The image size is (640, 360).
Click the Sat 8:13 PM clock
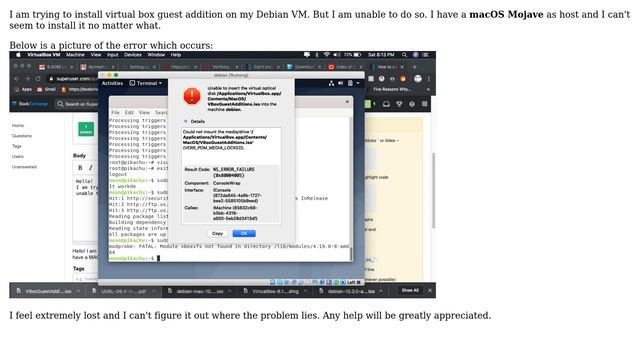[381, 55]
